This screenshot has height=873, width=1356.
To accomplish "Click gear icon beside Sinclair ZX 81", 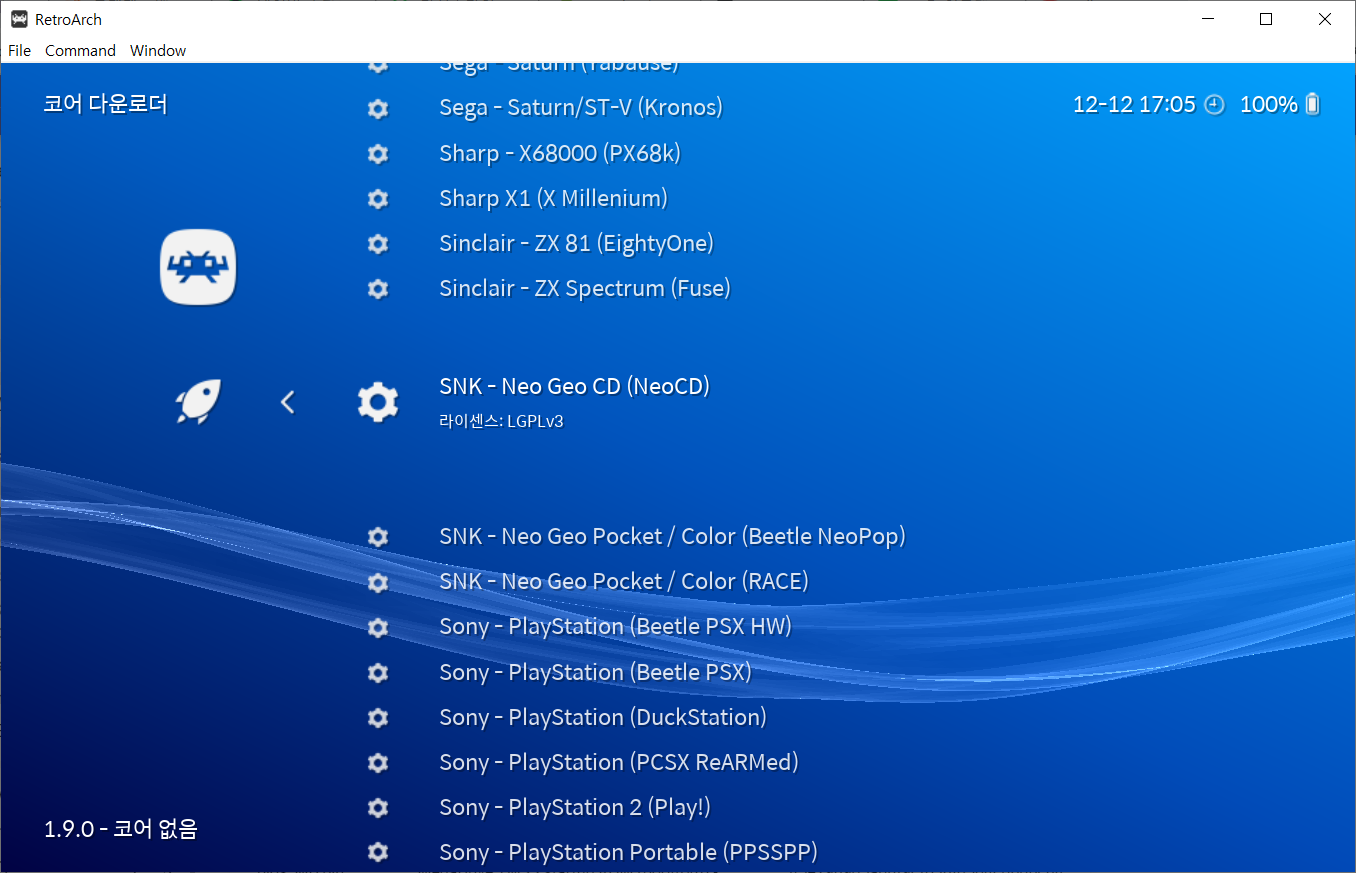I will point(378,243).
